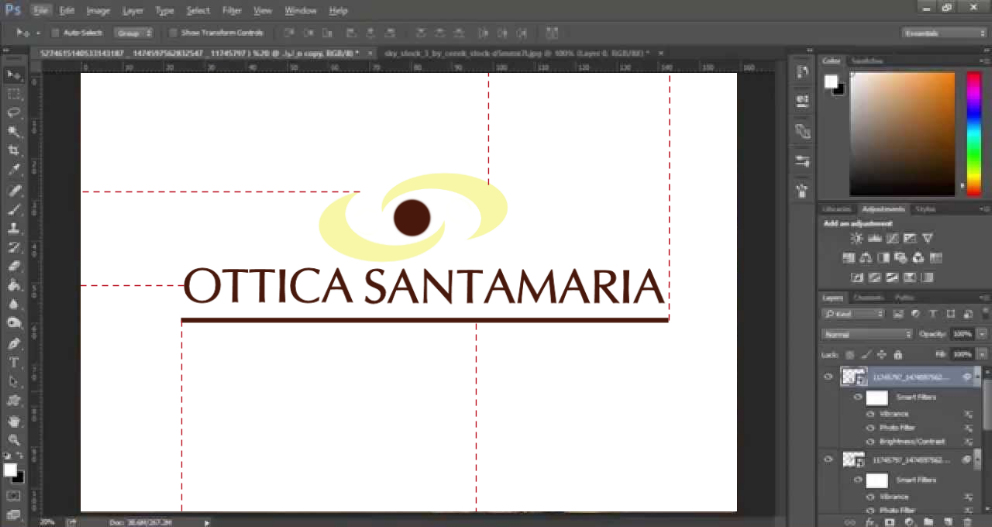Screen dimensions: 992x527
Task: Select the Horizontal Type tool
Action: 14,362
